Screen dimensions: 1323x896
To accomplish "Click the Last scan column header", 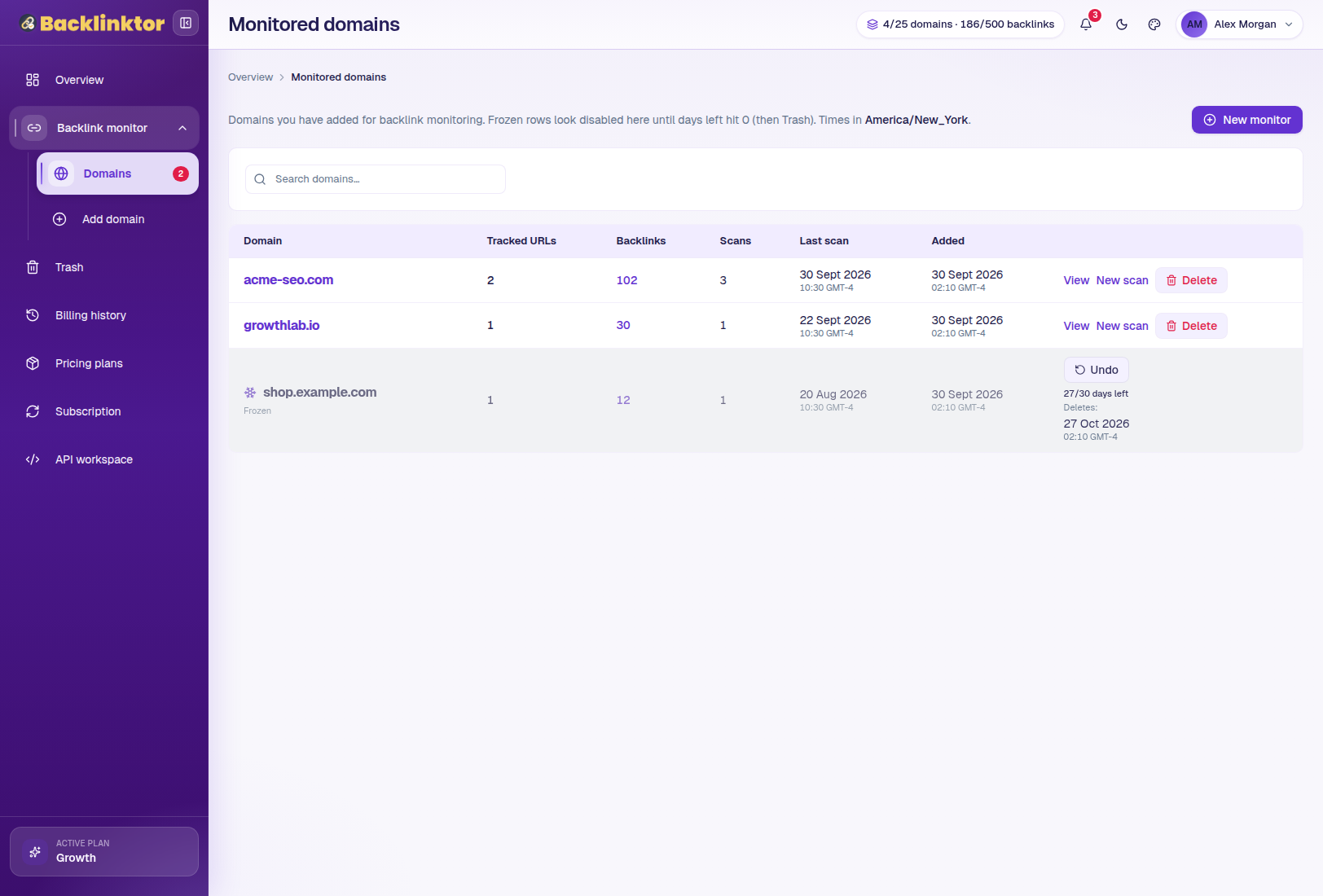I will tap(824, 241).
